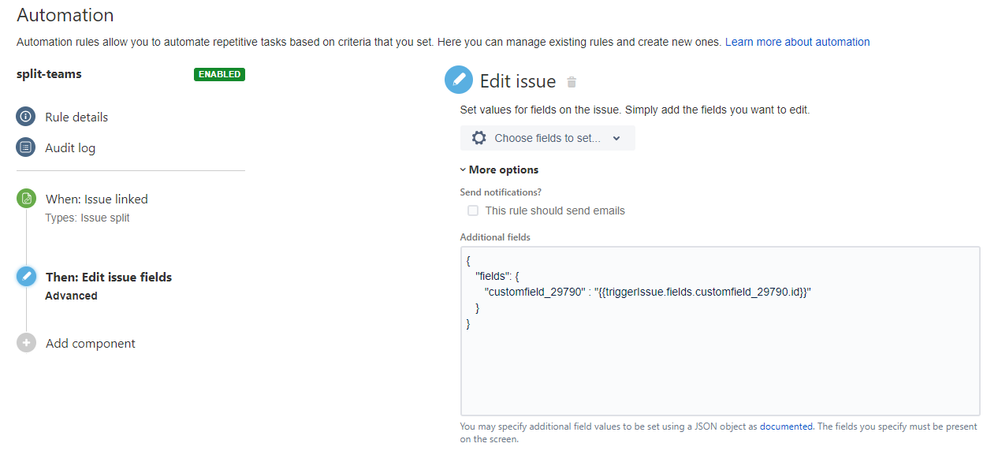Open the Learn more about automation link
The image size is (998, 462).
tap(798, 42)
